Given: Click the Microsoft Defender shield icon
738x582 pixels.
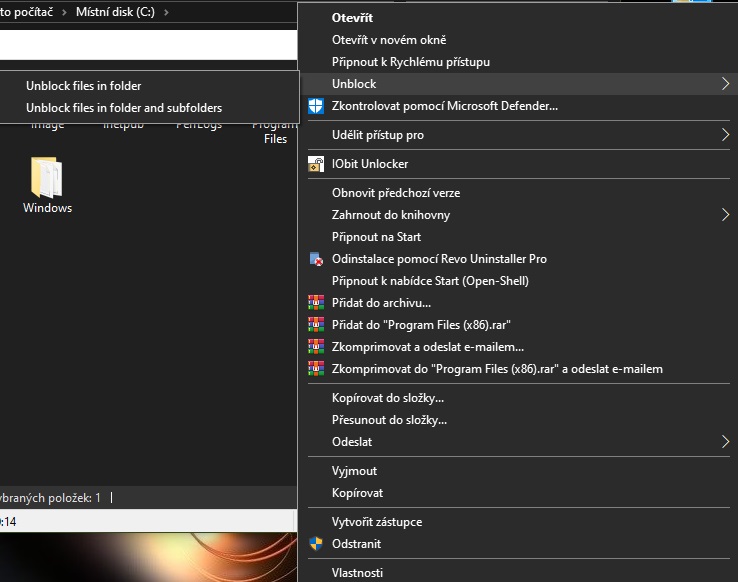Looking at the screenshot, I should pos(316,106).
